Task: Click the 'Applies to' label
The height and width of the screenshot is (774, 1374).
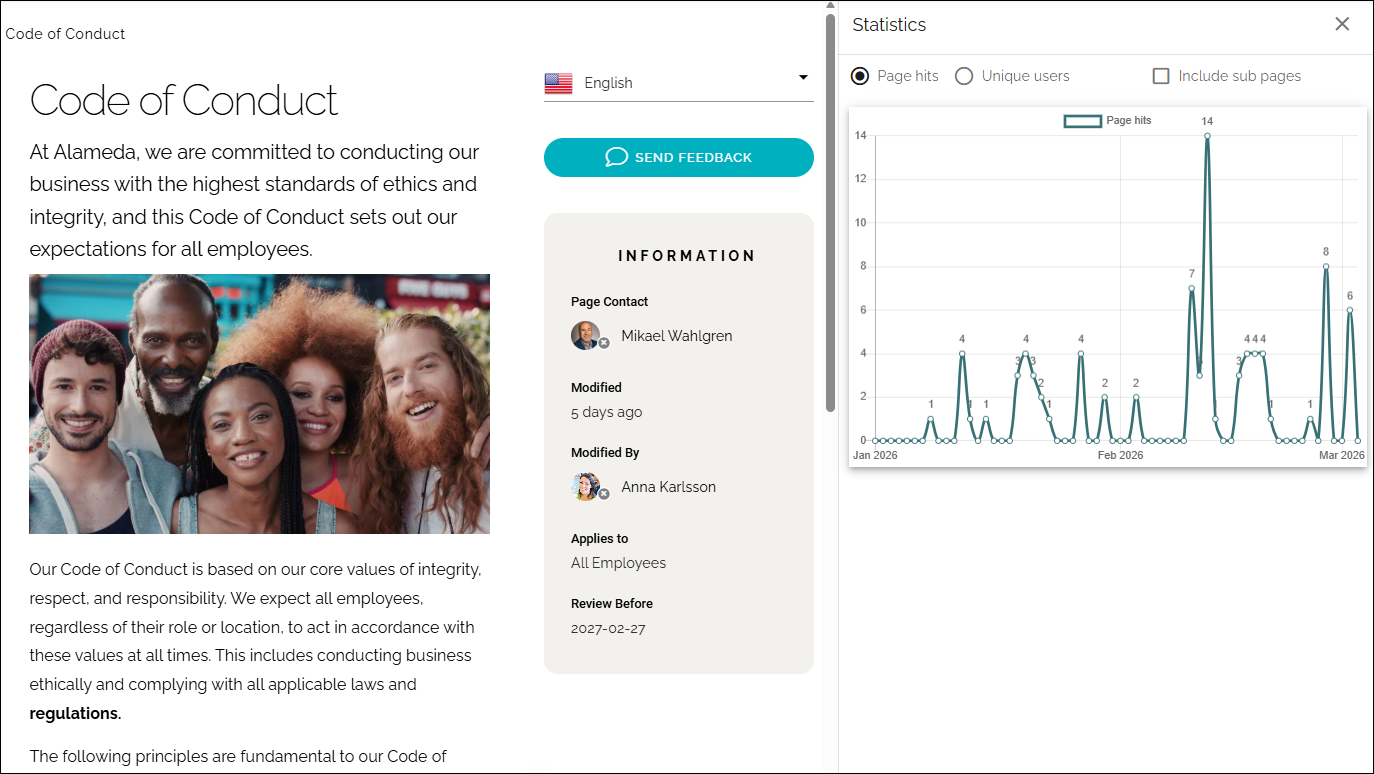Action: tap(600, 539)
